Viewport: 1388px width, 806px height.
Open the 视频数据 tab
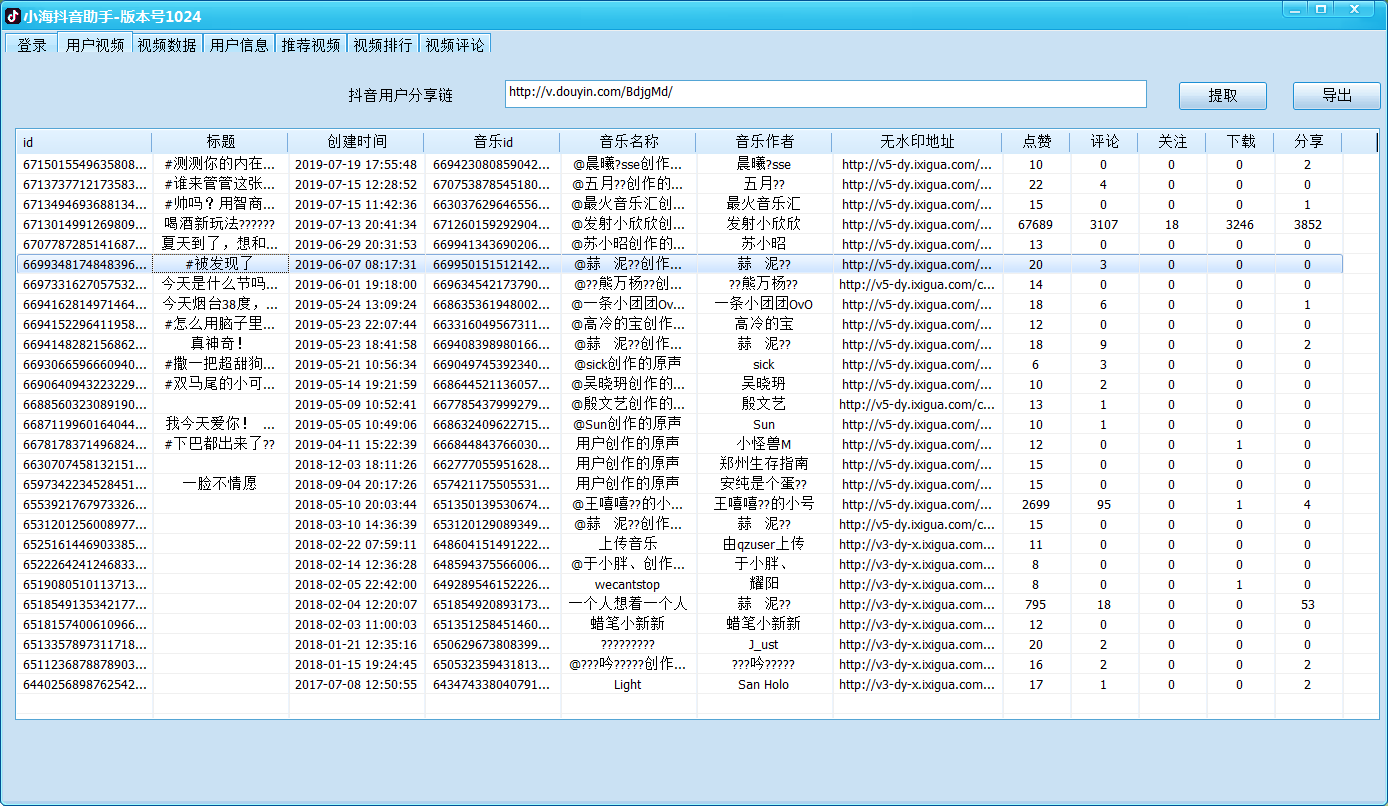[167, 45]
